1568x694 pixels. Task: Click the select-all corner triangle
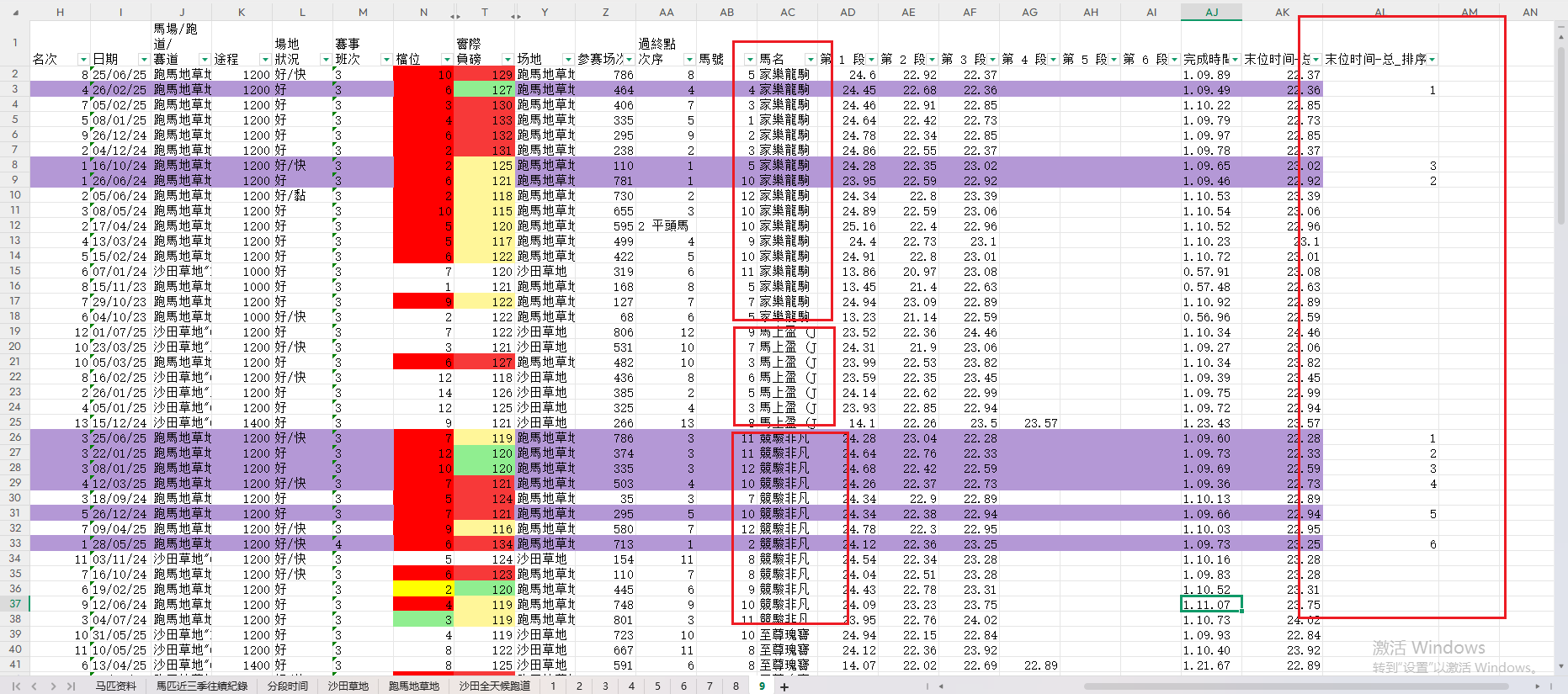tap(15, 12)
